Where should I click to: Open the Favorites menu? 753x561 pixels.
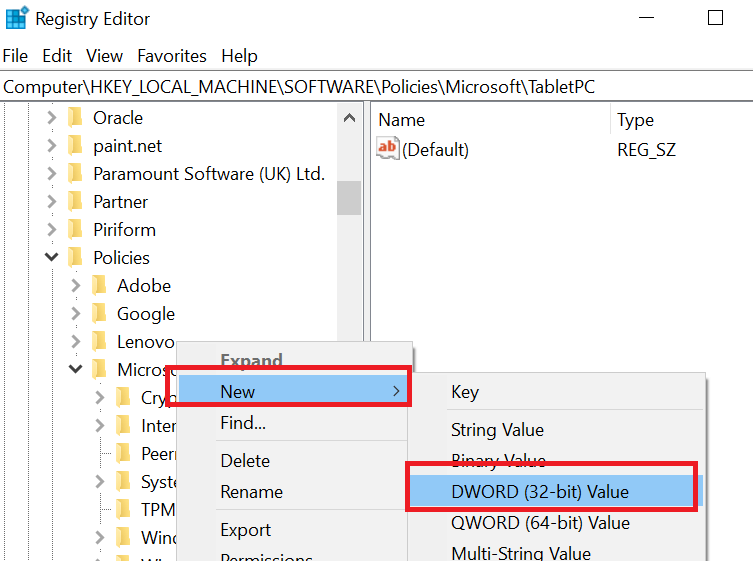[x=172, y=56]
